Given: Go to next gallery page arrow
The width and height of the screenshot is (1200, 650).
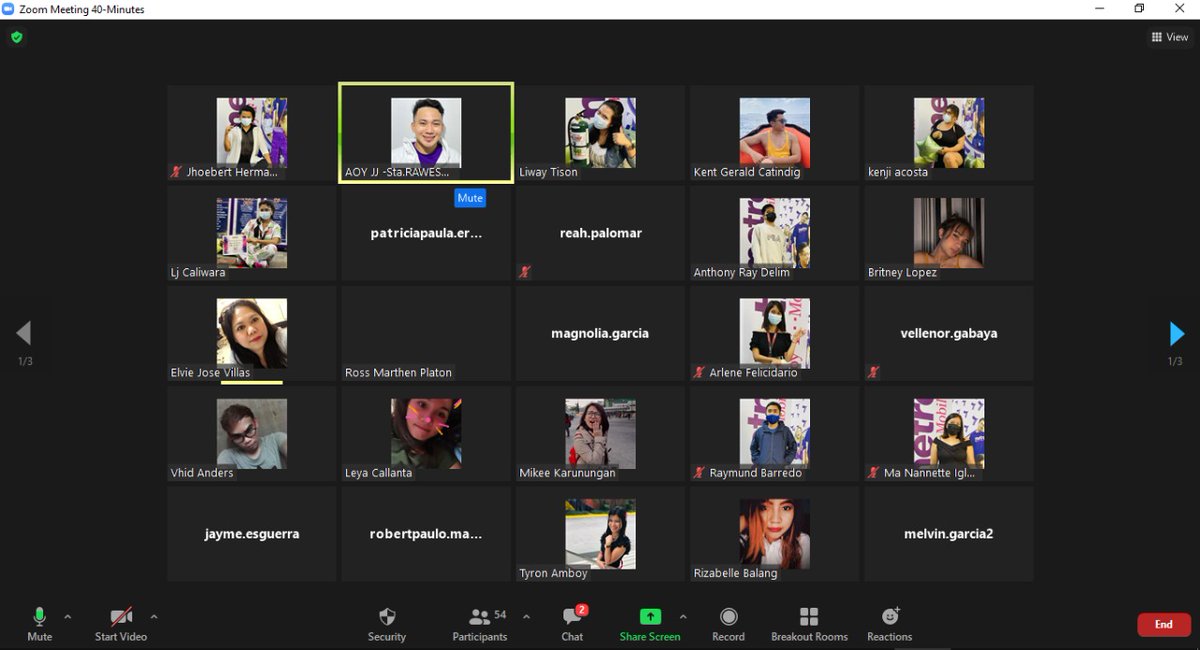Looking at the screenshot, I should (x=1177, y=333).
